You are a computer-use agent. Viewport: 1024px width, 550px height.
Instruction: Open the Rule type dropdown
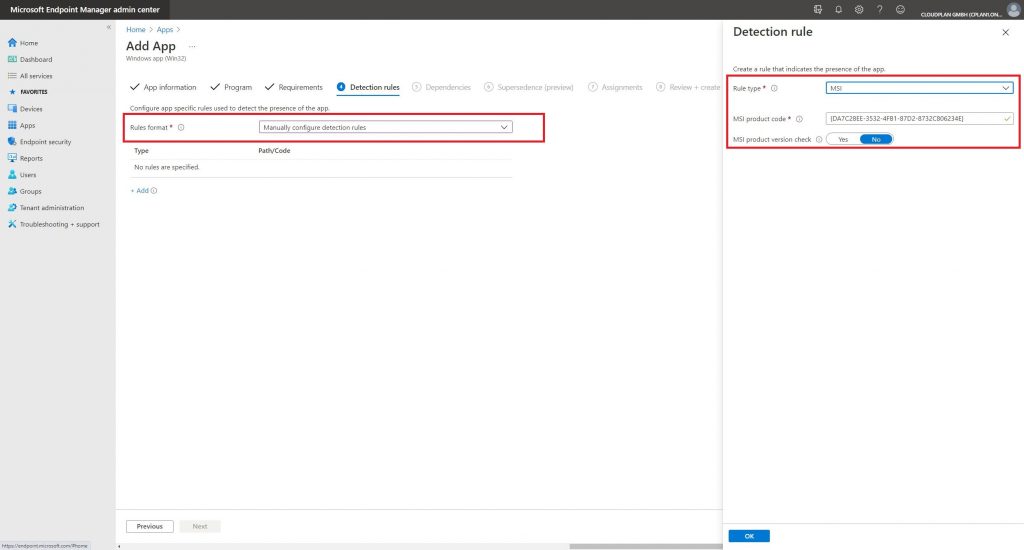[919, 88]
